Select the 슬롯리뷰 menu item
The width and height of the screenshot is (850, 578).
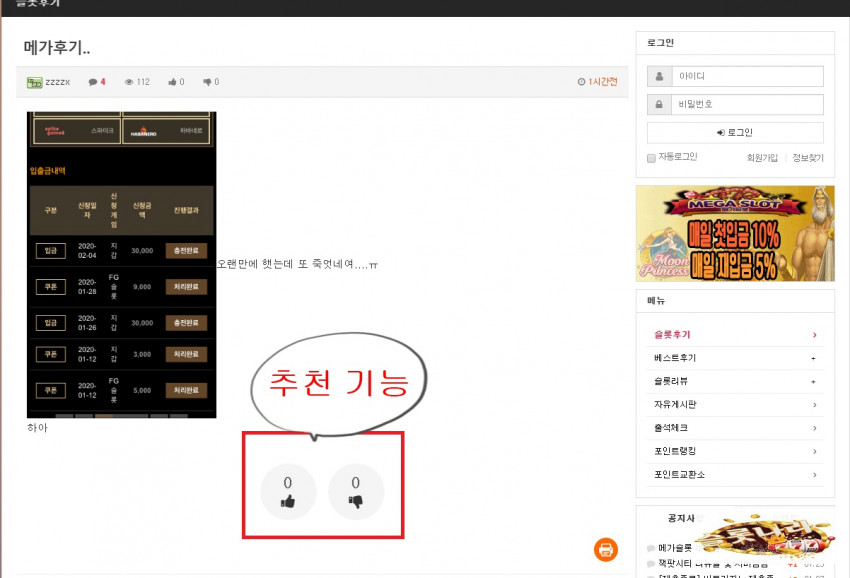click(x=735, y=381)
